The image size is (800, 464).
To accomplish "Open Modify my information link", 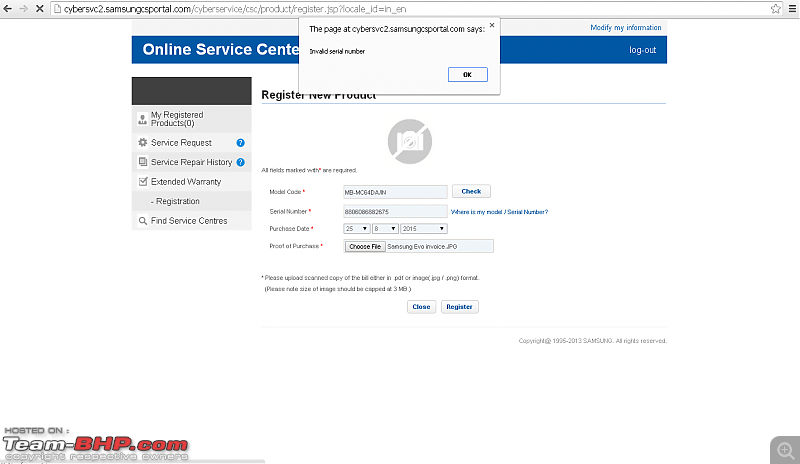I will coord(626,28).
